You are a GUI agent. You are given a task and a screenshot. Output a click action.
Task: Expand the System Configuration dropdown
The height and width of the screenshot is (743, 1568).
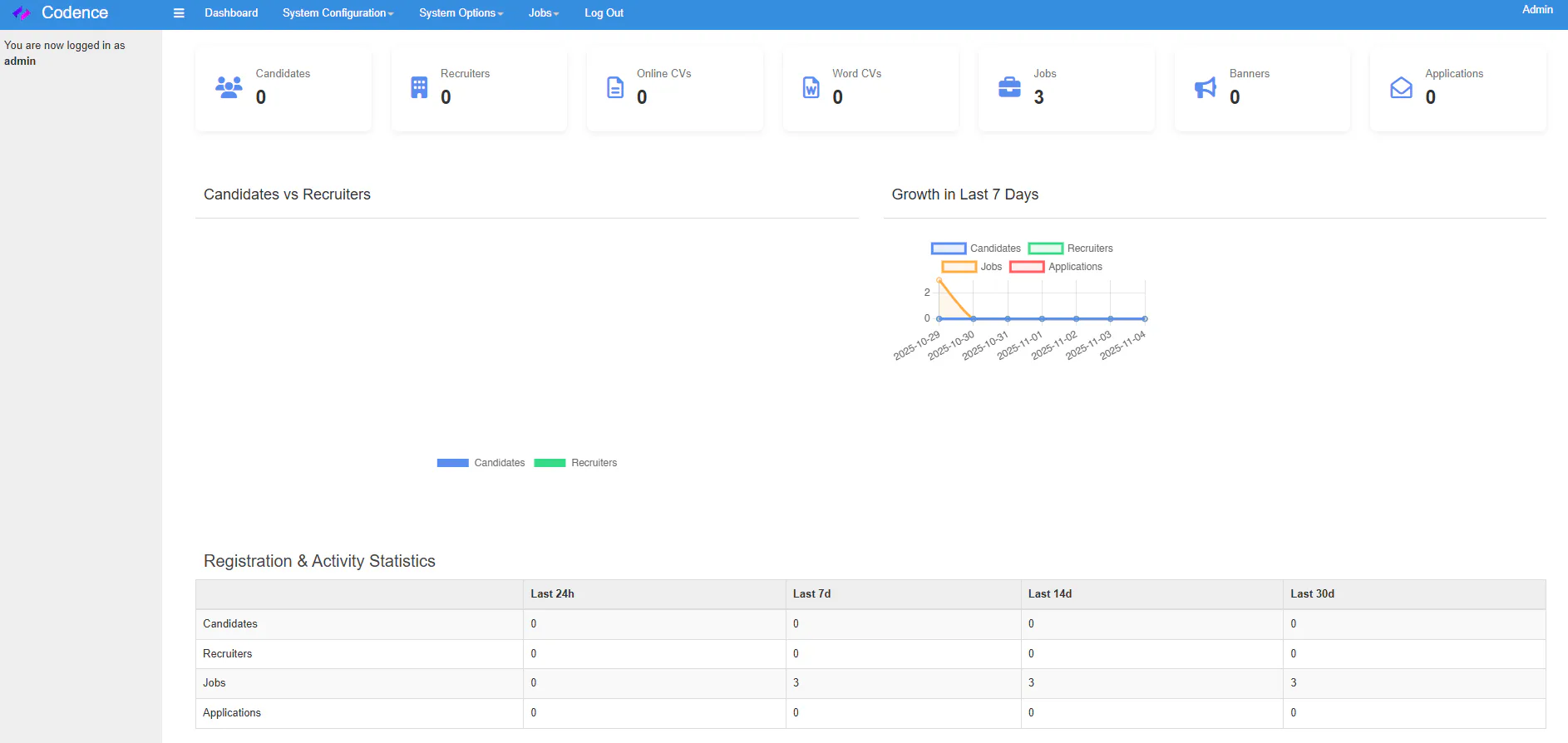338,13
